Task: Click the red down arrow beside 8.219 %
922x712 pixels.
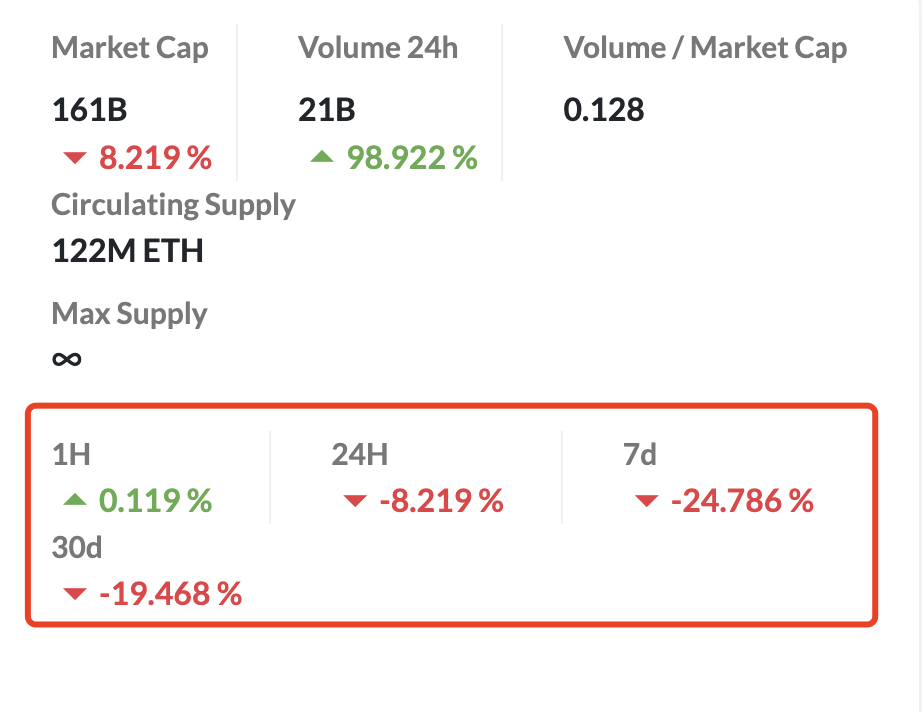Action: click(x=75, y=158)
